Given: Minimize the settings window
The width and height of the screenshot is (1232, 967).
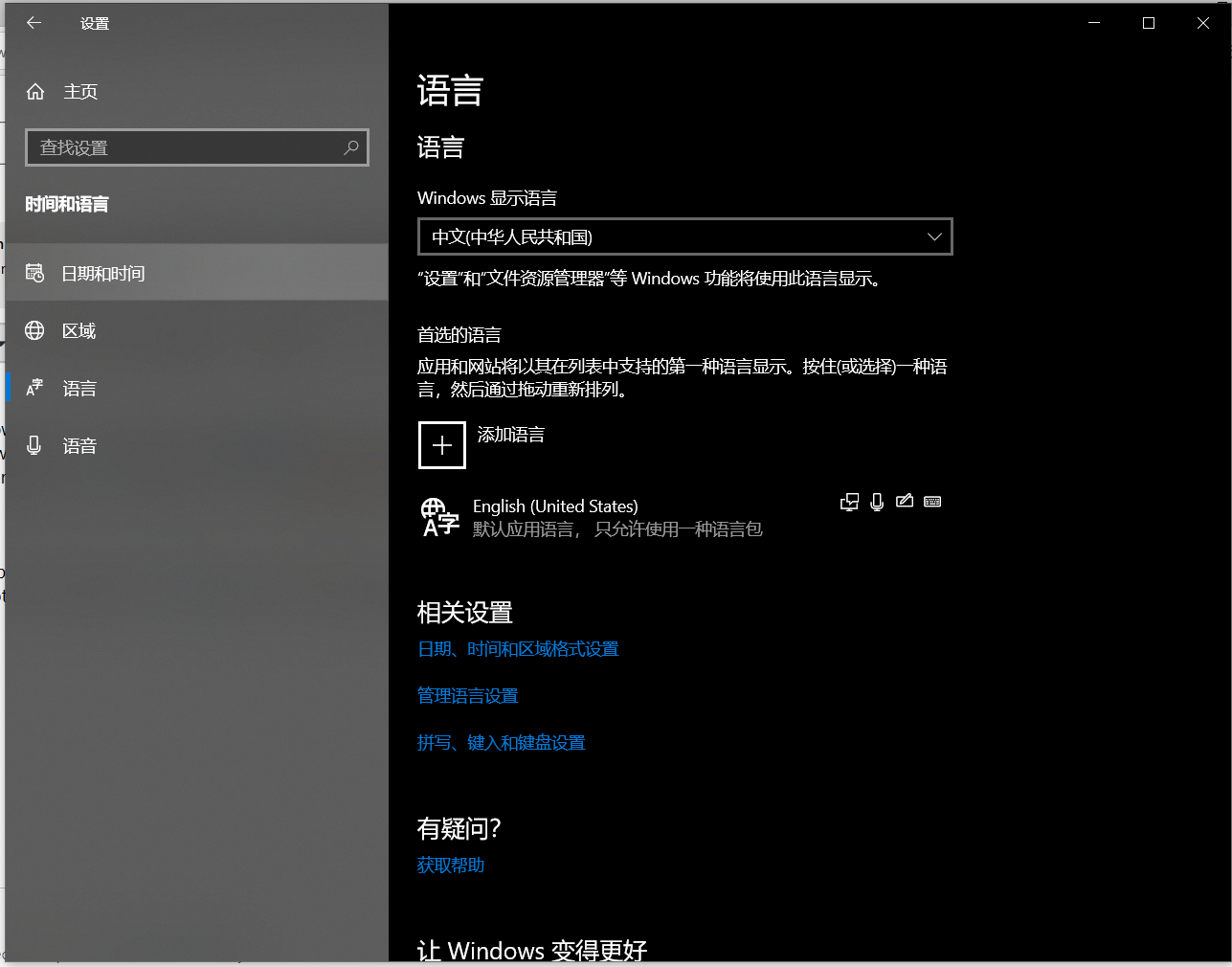Looking at the screenshot, I should tap(1094, 23).
